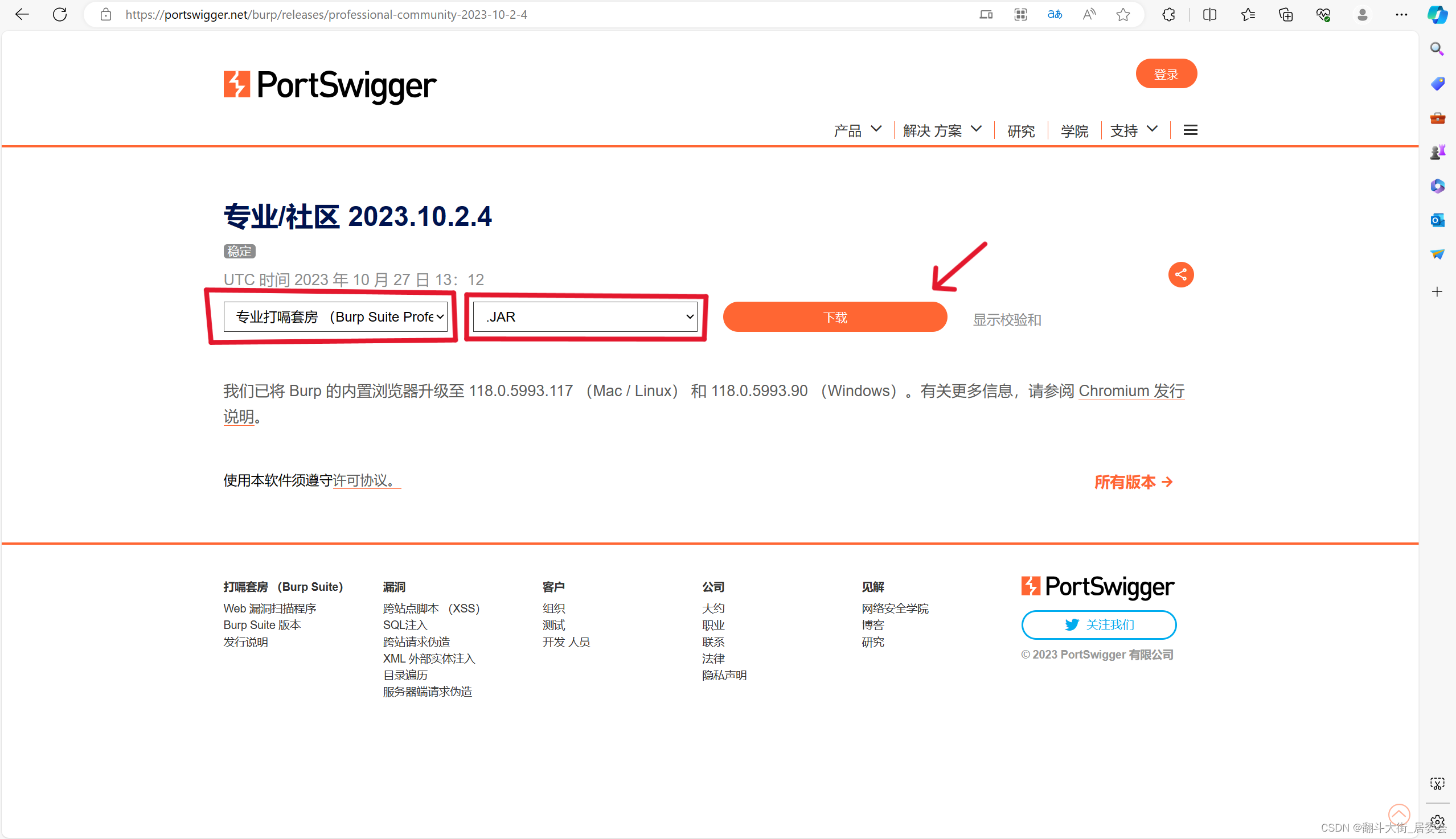1456x839 pixels.
Task: Open the 学院 navigation item
Action: (x=1074, y=131)
